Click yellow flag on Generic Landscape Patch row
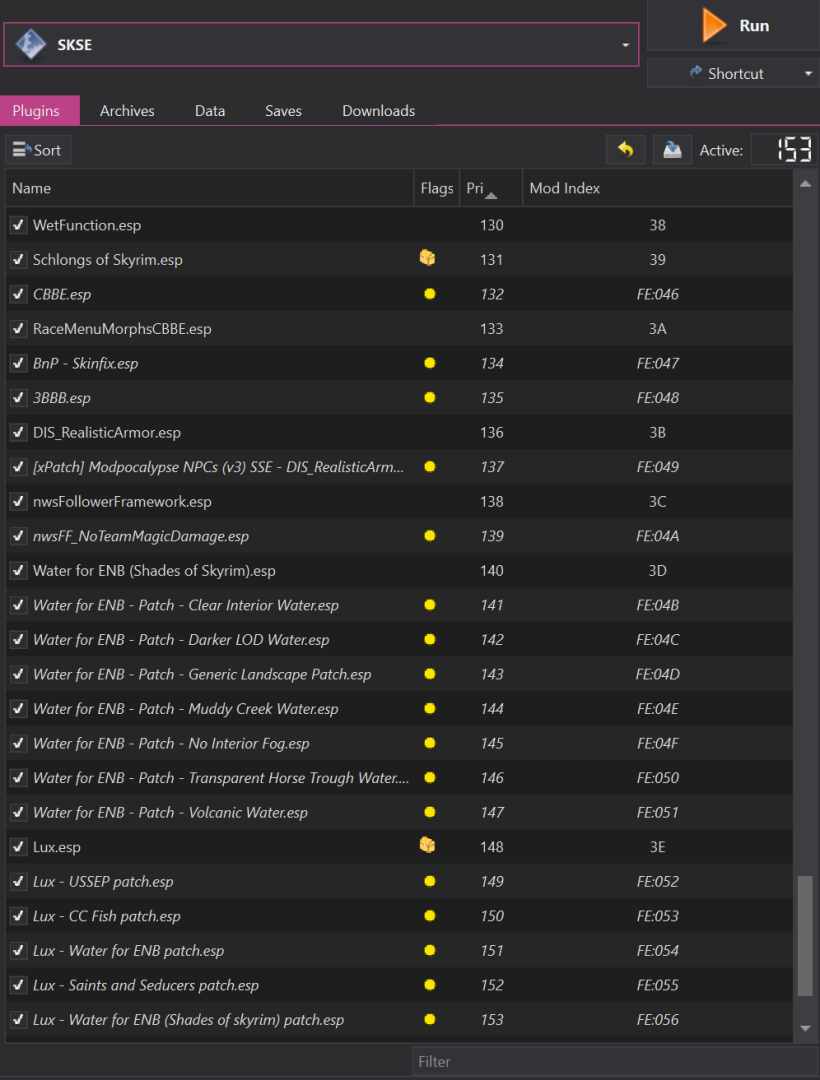 [x=430, y=674]
